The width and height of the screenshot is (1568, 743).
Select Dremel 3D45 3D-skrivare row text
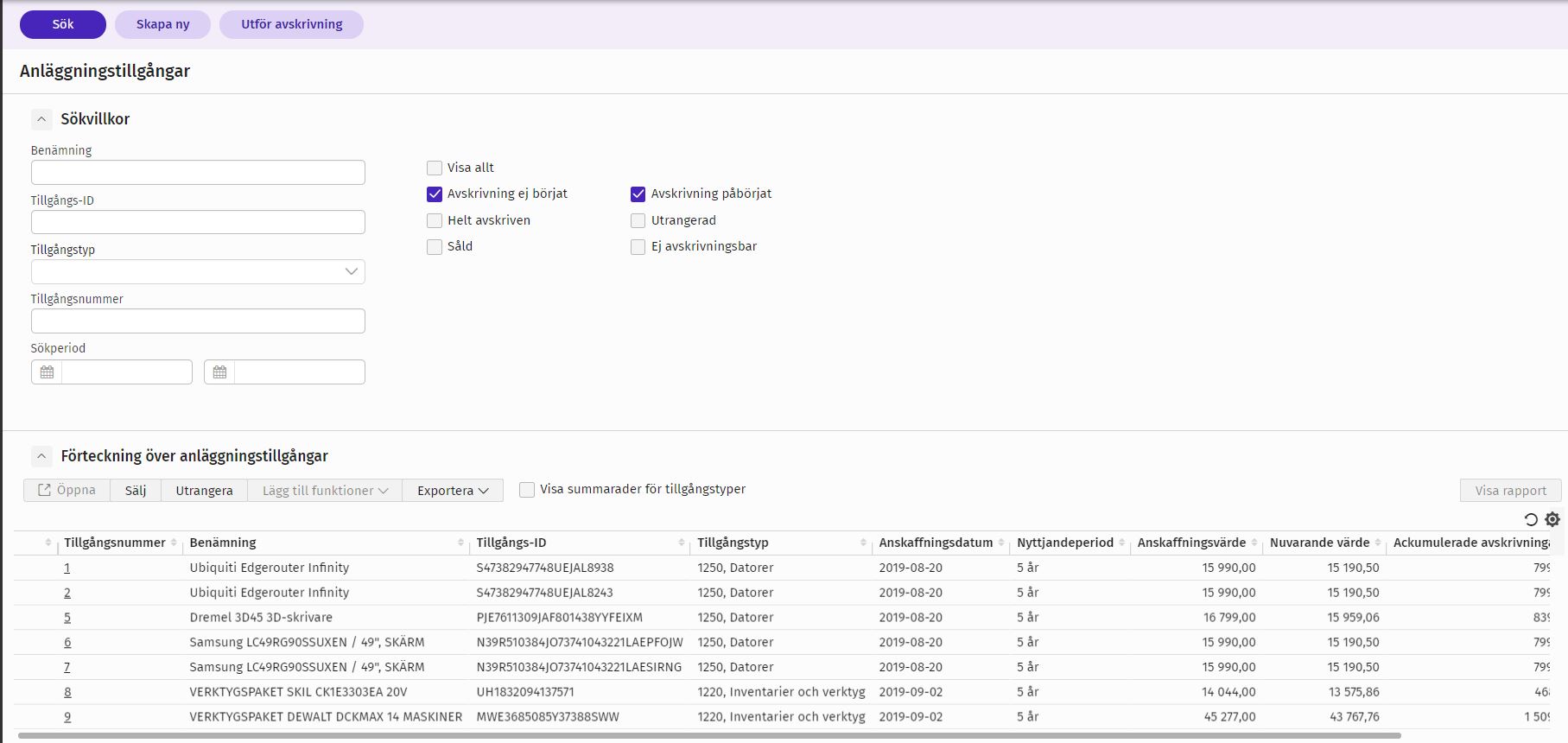coord(261,618)
